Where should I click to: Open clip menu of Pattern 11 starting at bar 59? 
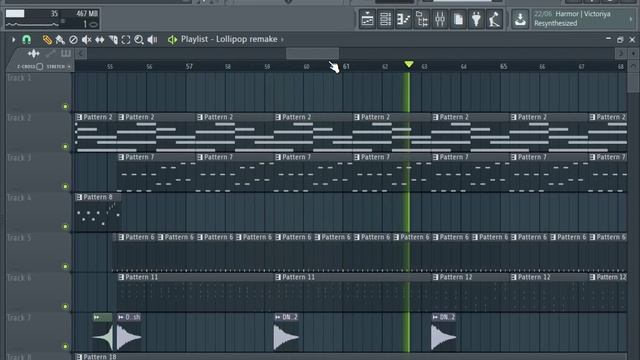(278, 277)
